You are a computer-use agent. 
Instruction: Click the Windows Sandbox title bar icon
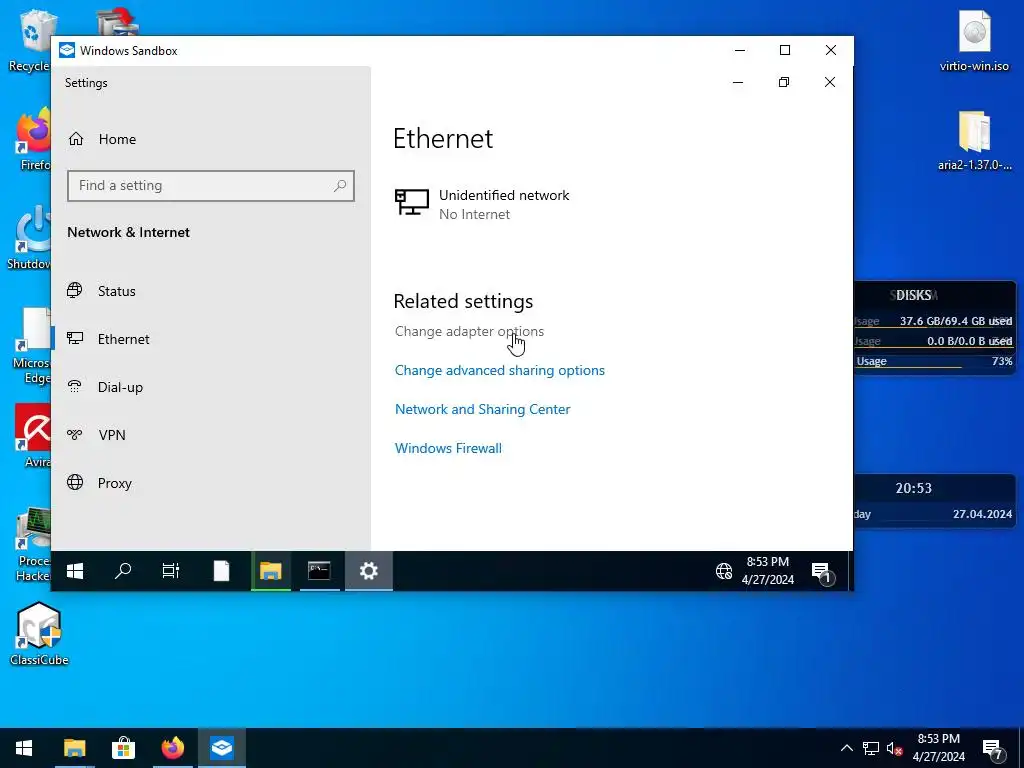point(67,50)
